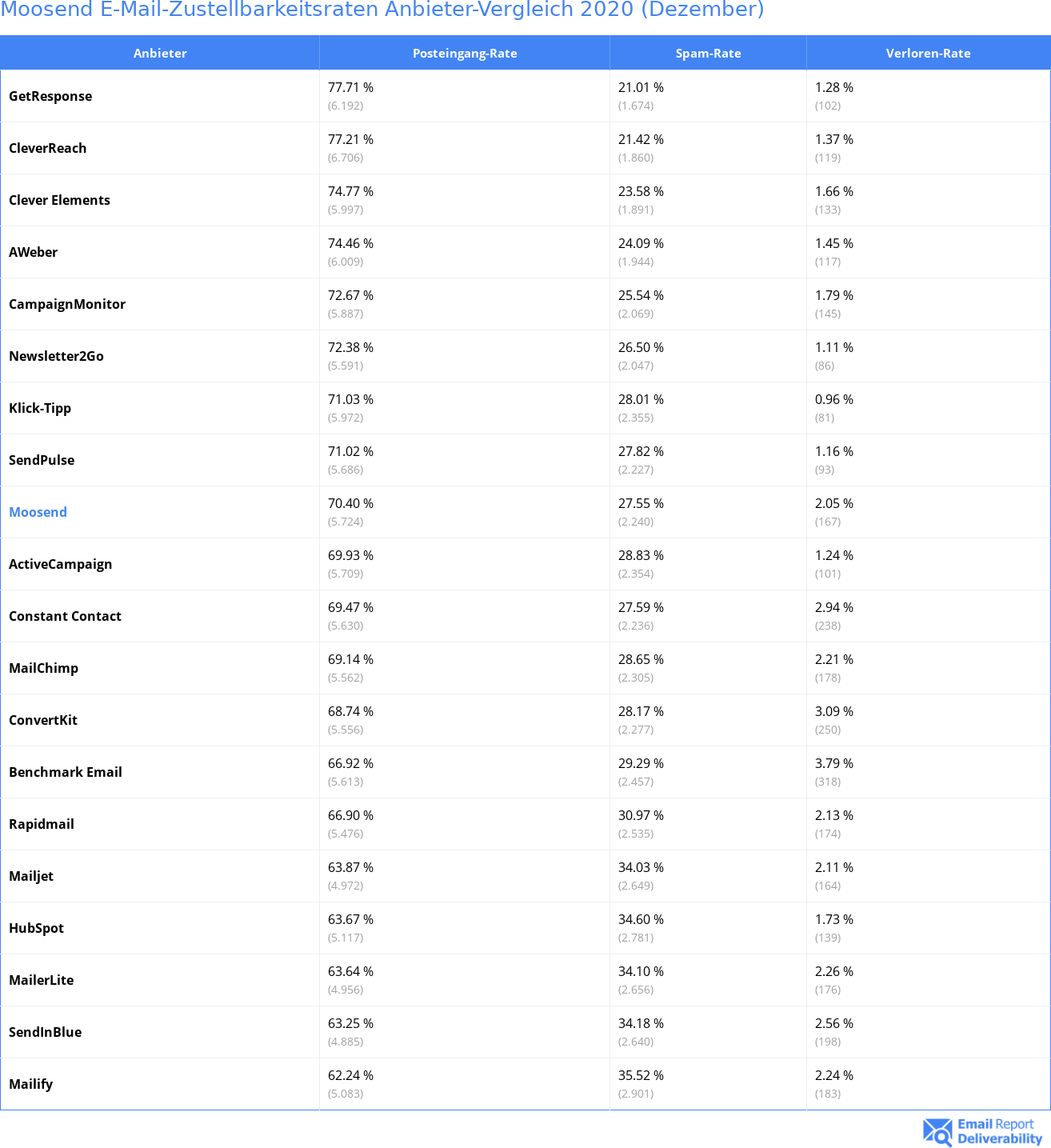The width and height of the screenshot is (1051, 1148).
Task: Select the Newsletter2Go row label
Action: tap(56, 356)
